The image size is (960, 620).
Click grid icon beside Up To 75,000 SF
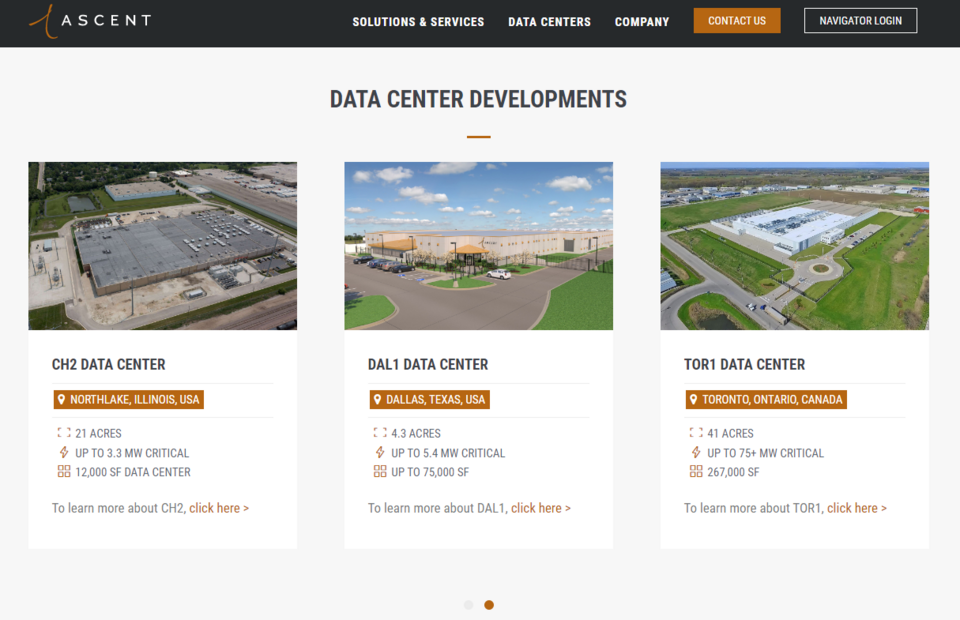click(380, 471)
